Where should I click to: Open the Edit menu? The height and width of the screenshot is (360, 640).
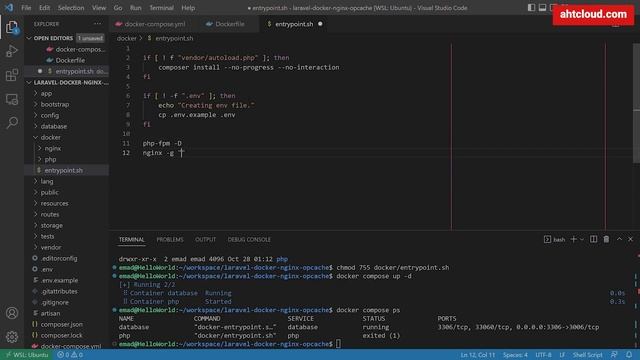coord(44,8)
